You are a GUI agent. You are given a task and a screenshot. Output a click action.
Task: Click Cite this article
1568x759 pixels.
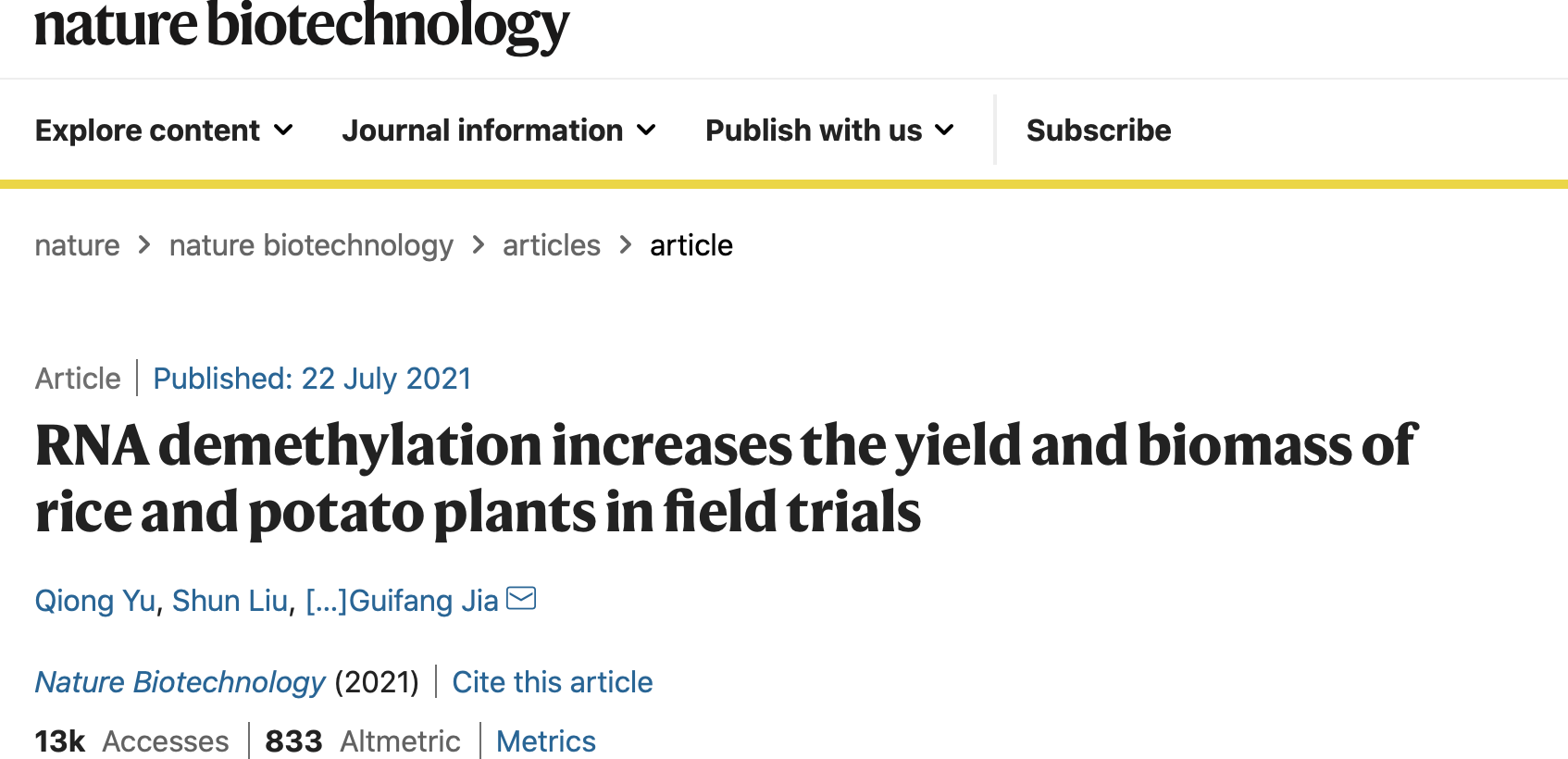tap(552, 682)
